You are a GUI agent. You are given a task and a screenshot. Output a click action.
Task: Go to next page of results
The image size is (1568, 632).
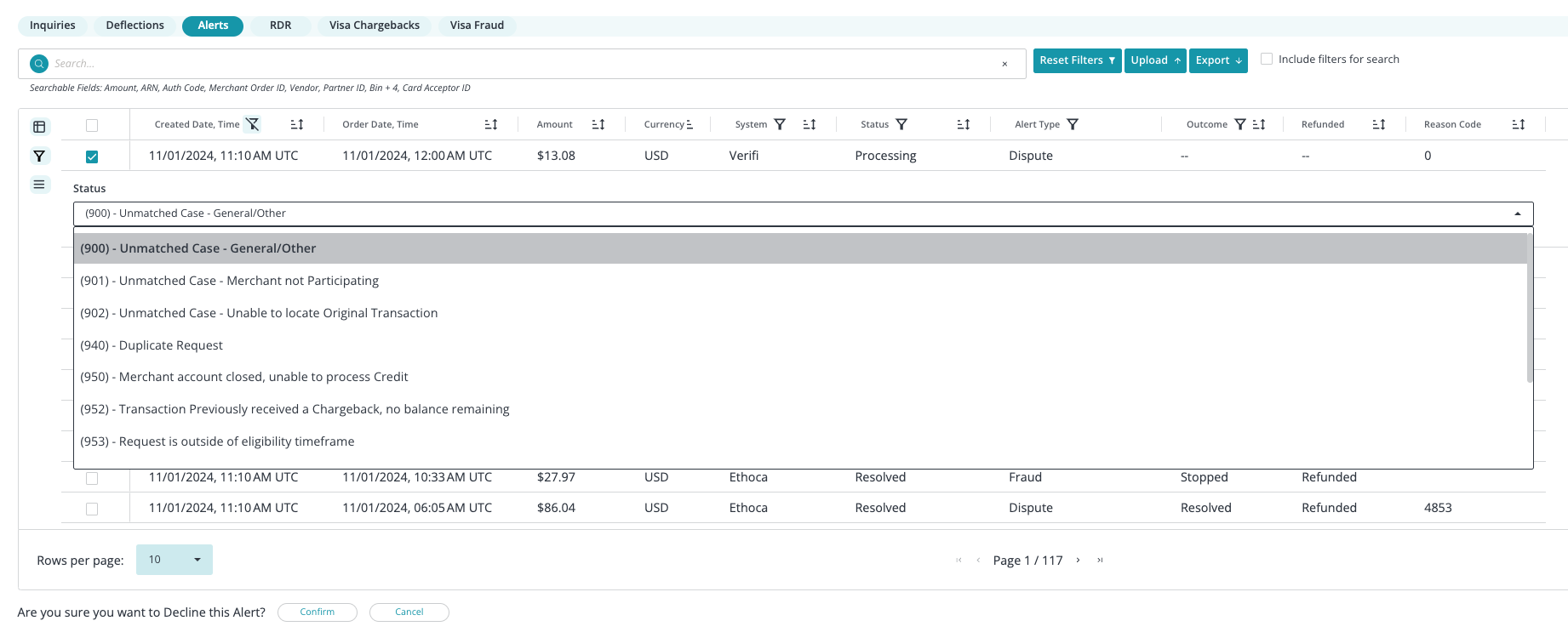pyautogui.click(x=1078, y=560)
